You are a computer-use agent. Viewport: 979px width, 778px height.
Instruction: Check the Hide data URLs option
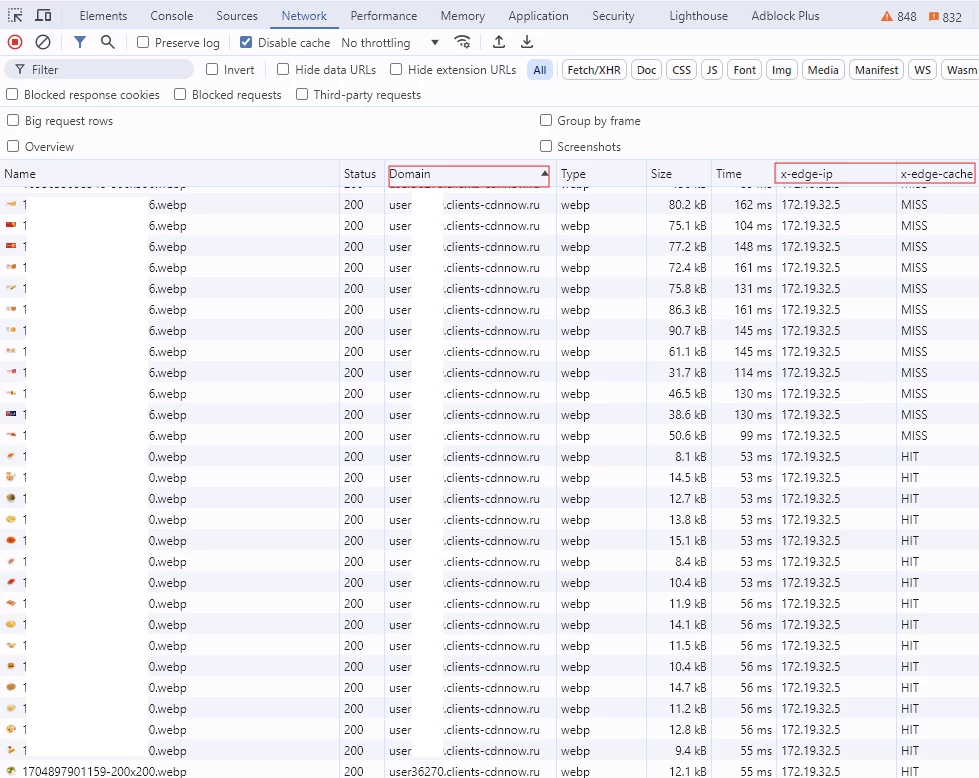tap(283, 70)
